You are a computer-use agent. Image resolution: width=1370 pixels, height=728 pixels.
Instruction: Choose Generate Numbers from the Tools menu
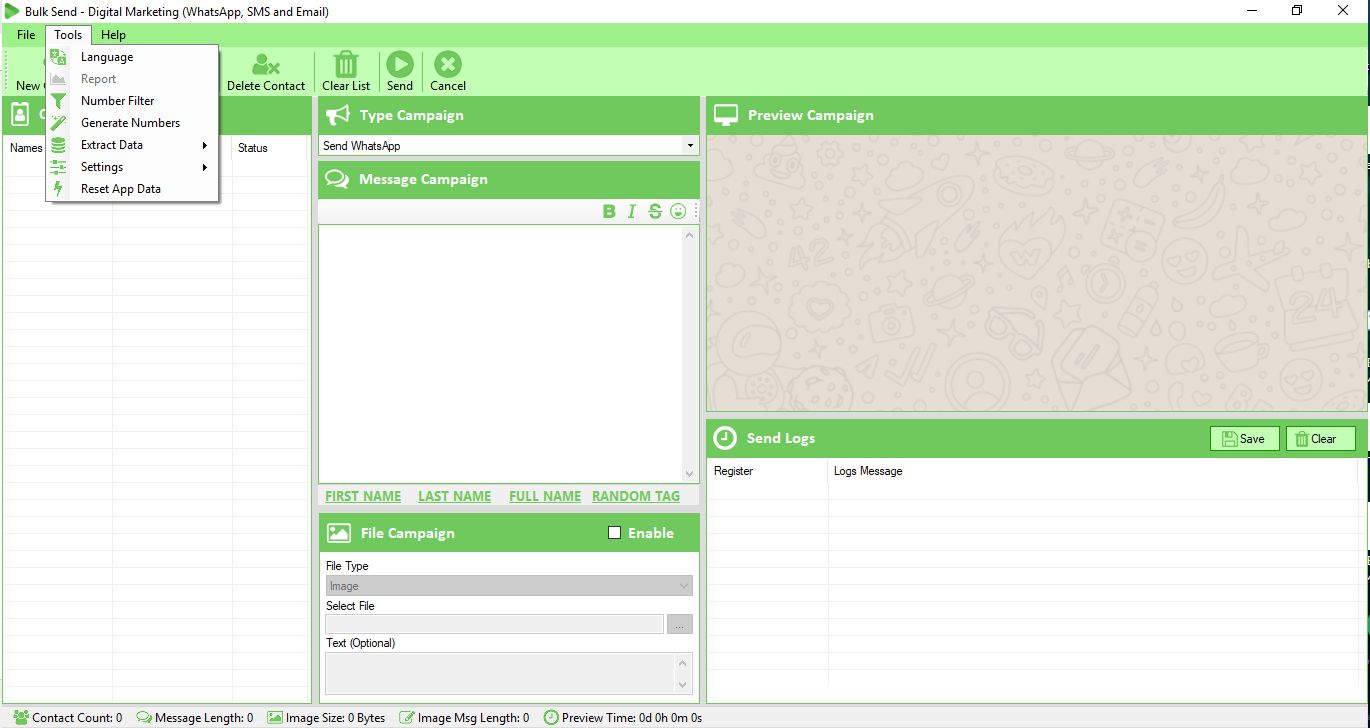[x=132, y=123]
